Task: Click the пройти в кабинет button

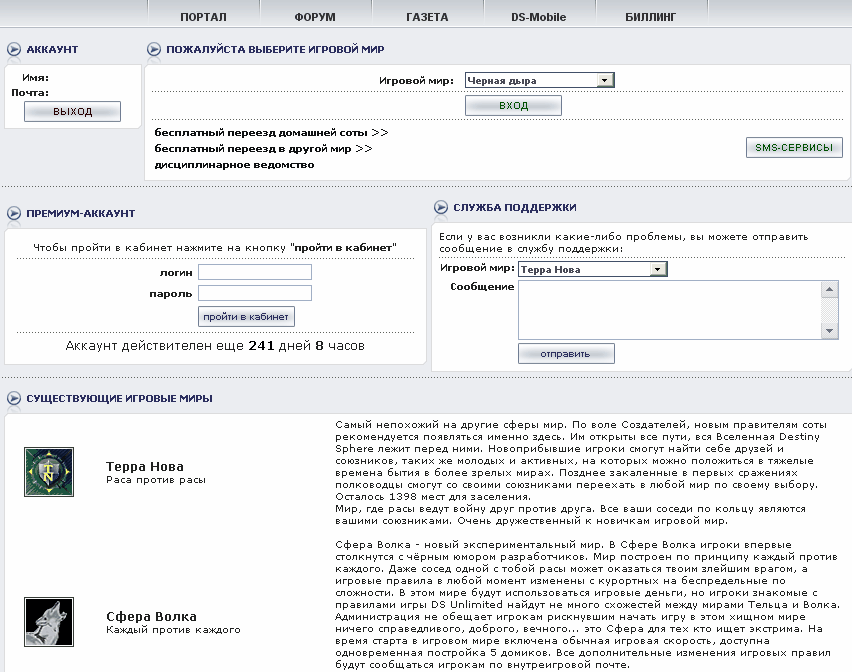Action: pyautogui.click(x=246, y=317)
